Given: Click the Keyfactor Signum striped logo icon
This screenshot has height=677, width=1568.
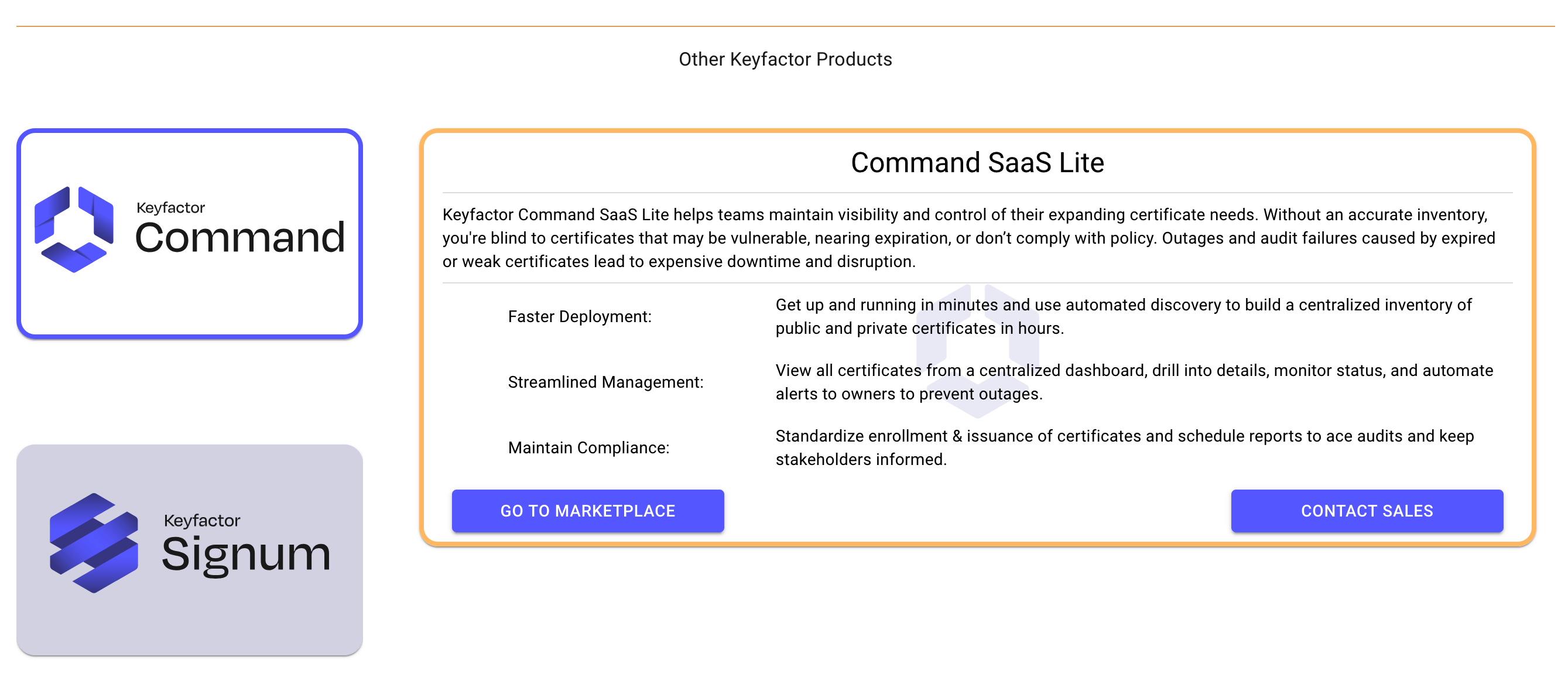Looking at the screenshot, I should coord(94,543).
